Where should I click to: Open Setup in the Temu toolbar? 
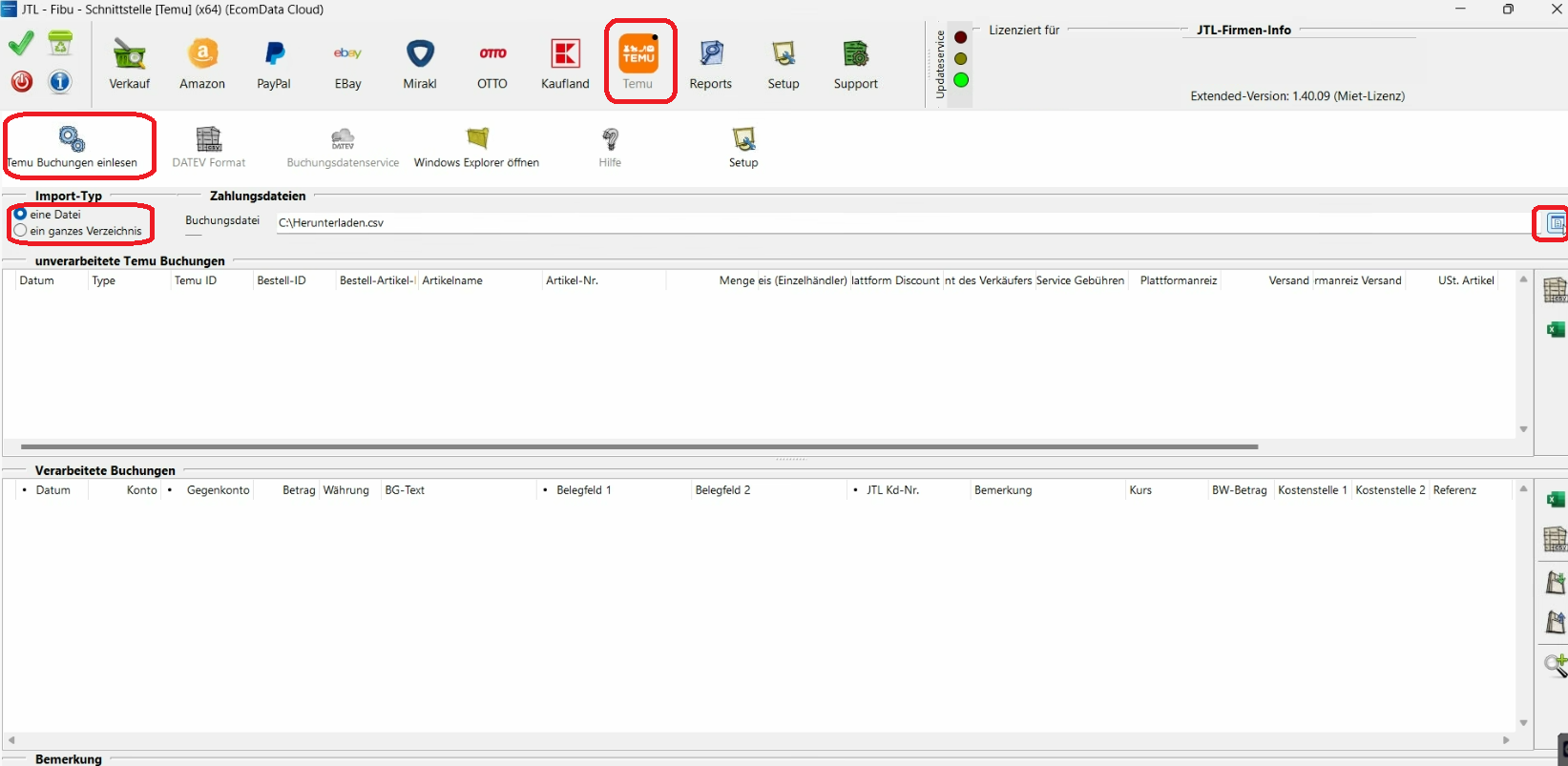coord(743,148)
